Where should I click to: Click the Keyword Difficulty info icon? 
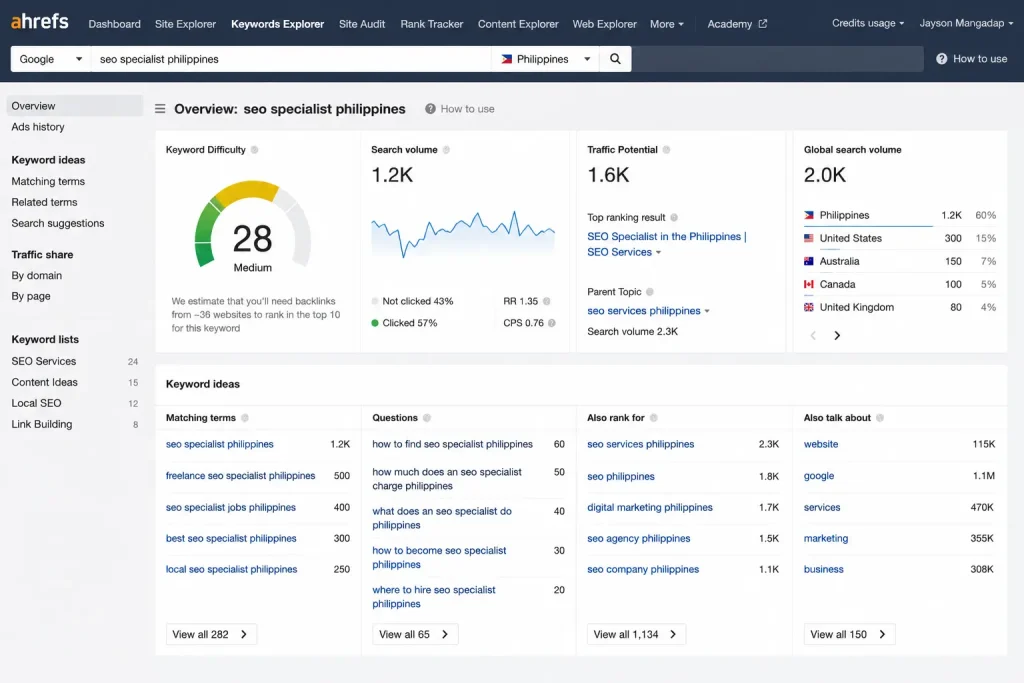pyautogui.click(x=255, y=150)
